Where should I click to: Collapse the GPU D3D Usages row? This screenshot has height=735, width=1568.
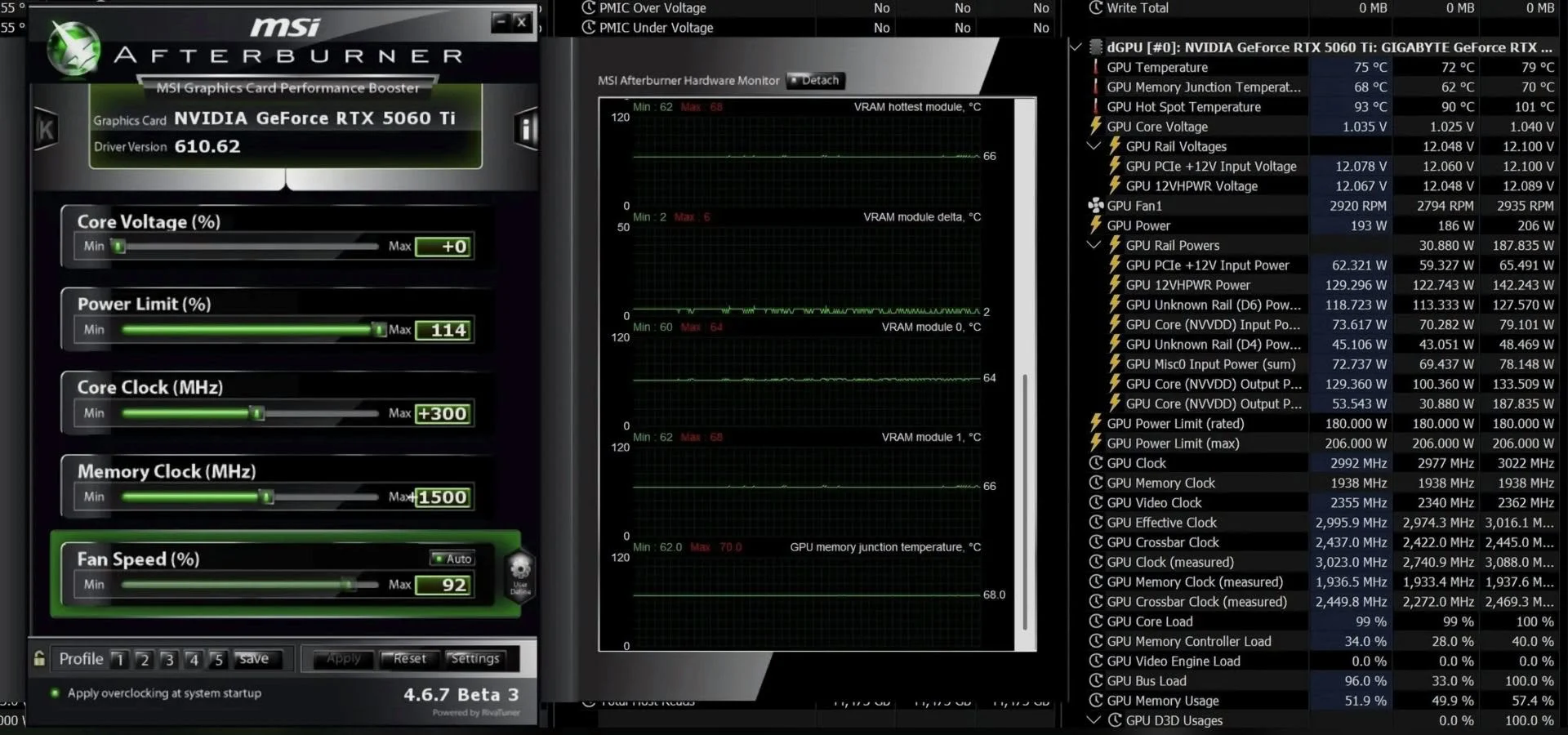(x=1094, y=720)
